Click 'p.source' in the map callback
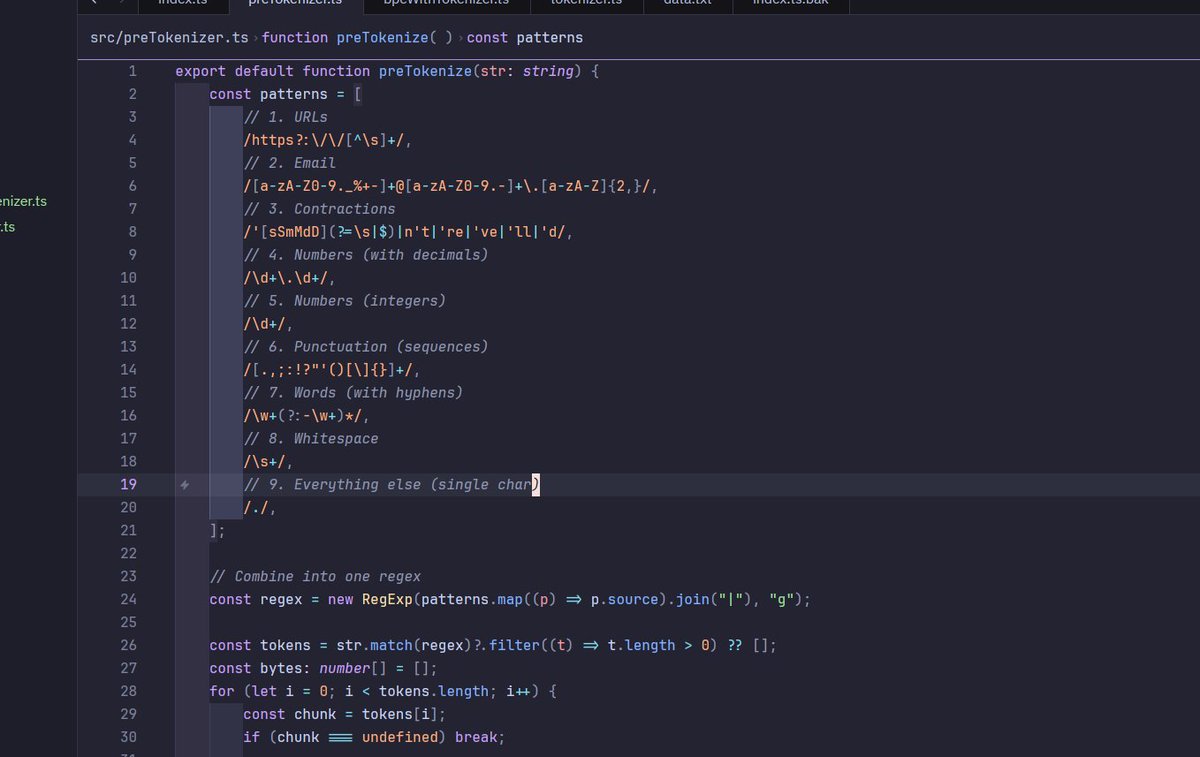 pos(623,600)
